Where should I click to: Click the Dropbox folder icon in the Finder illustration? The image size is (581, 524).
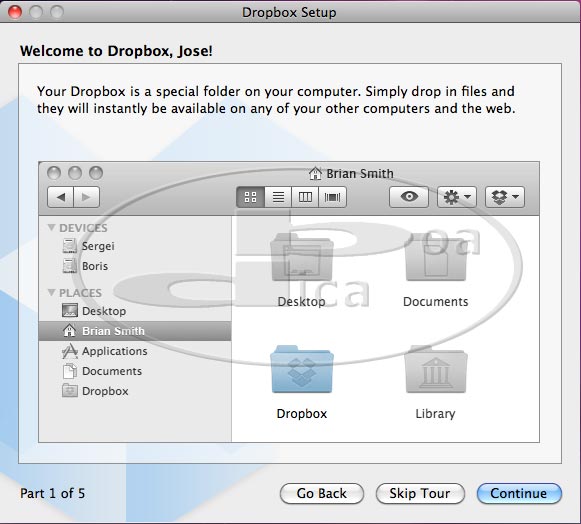pyautogui.click(x=302, y=369)
